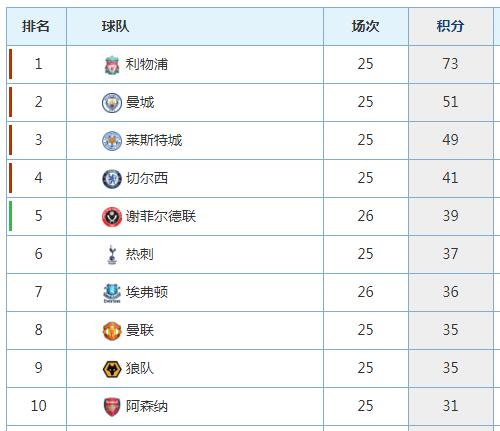Sort by the 场次 column header
Viewport: 500px width, 431px height.
point(366,26)
